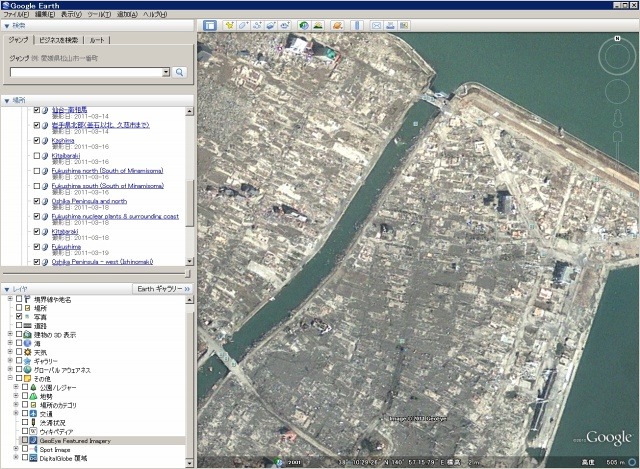Switch to the ビジネスを検索 tab
The image size is (640, 469).
pyautogui.click(x=58, y=40)
